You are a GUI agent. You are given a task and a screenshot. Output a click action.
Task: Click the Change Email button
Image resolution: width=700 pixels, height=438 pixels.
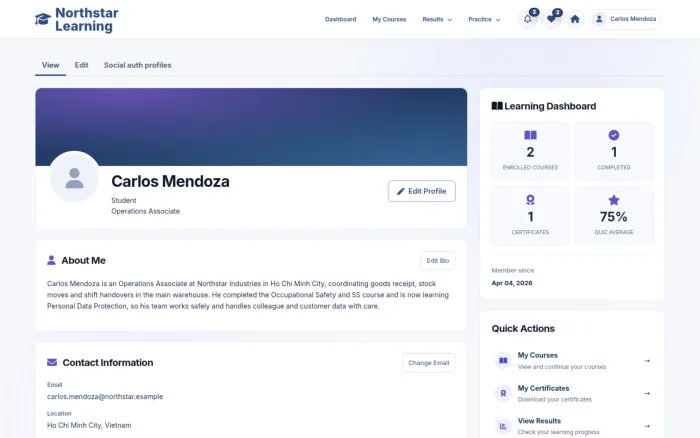(x=429, y=363)
